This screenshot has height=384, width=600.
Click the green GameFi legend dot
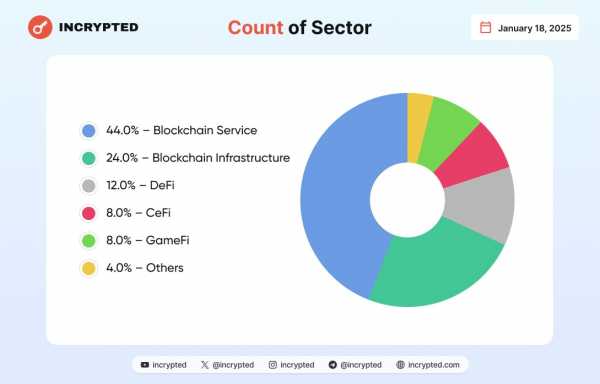pyautogui.click(x=89, y=241)
